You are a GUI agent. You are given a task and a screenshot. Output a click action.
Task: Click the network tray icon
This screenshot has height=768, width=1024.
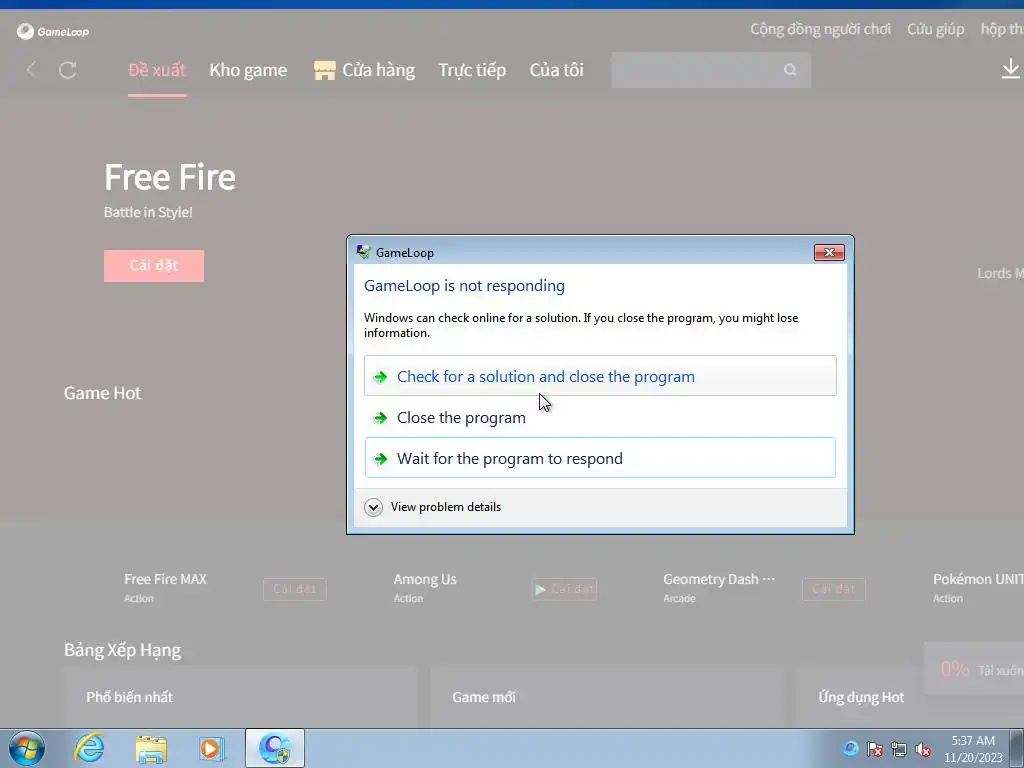(899, 750)
